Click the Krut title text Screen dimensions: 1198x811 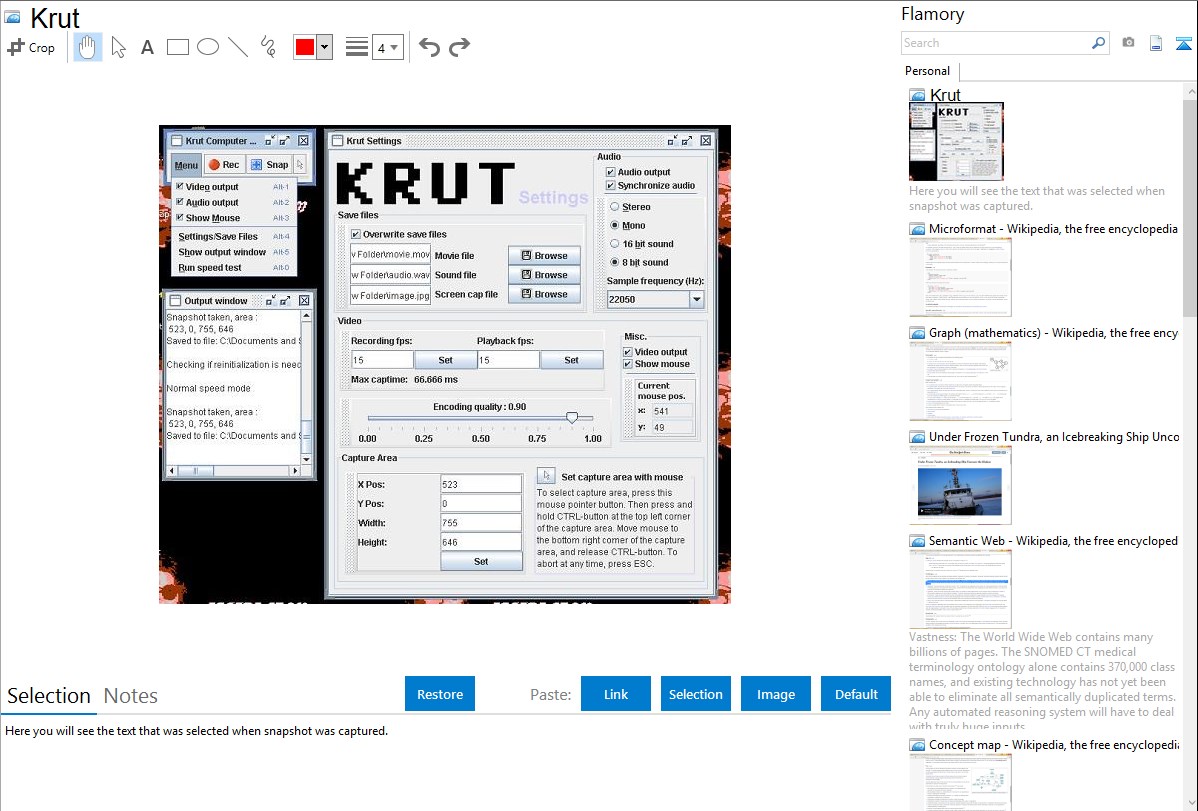[x=54, y=18]
